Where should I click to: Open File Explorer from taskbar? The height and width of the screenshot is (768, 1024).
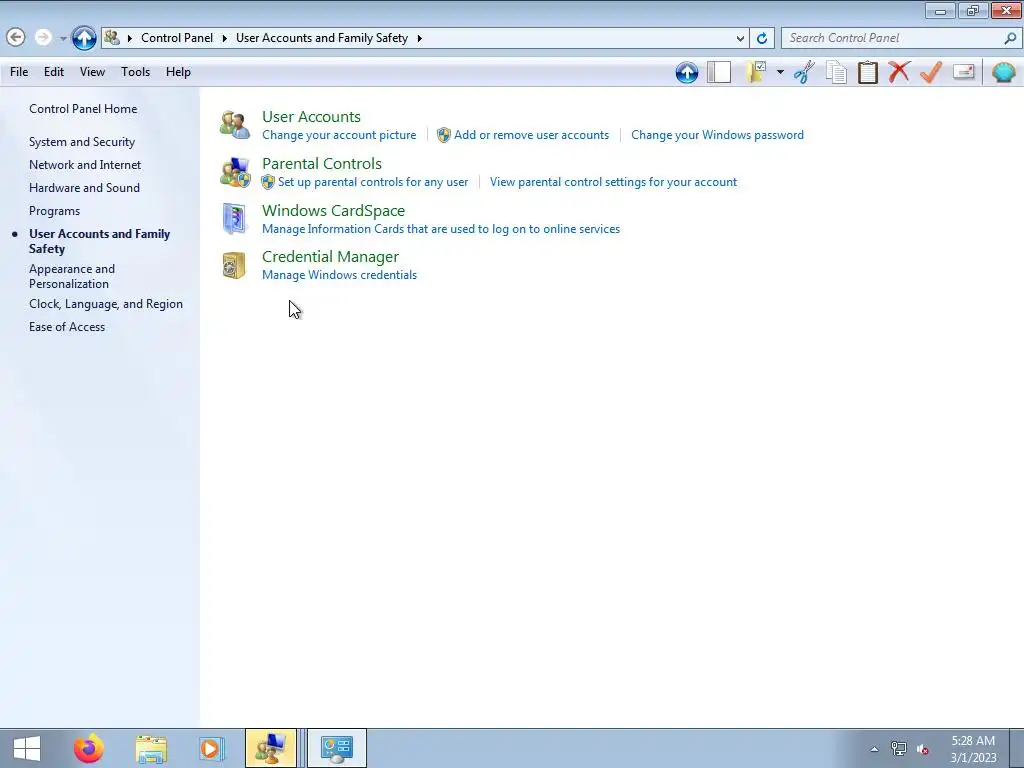tap(151, 748)
